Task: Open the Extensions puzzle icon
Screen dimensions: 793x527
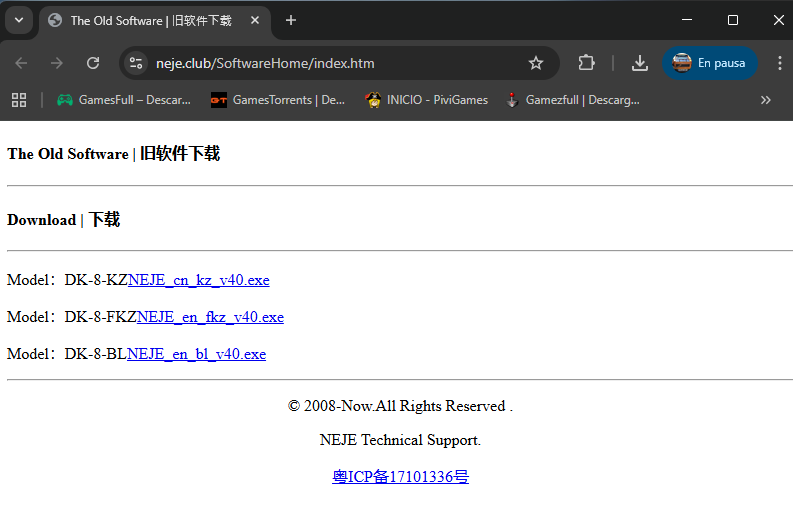Action: pos(587,63)
